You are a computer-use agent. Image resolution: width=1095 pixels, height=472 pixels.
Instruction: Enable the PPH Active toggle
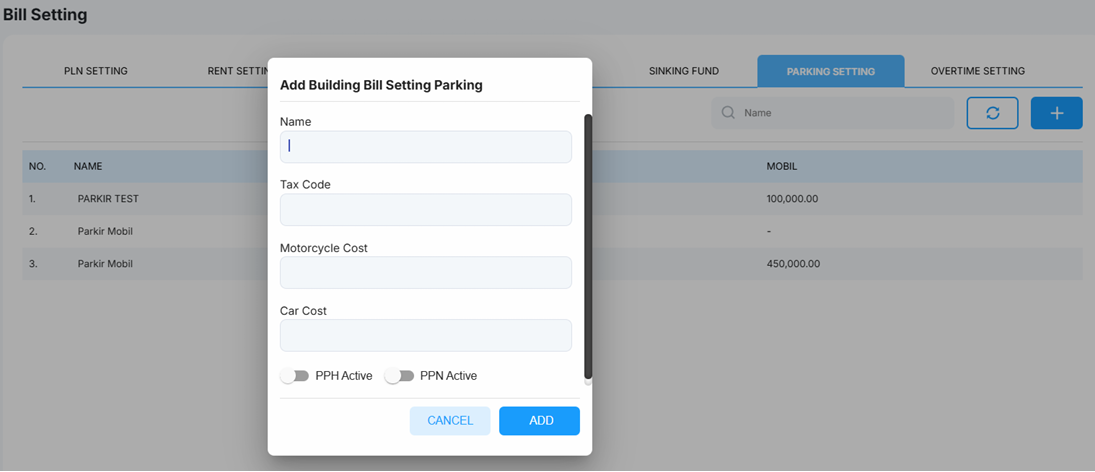click(295, 376)
